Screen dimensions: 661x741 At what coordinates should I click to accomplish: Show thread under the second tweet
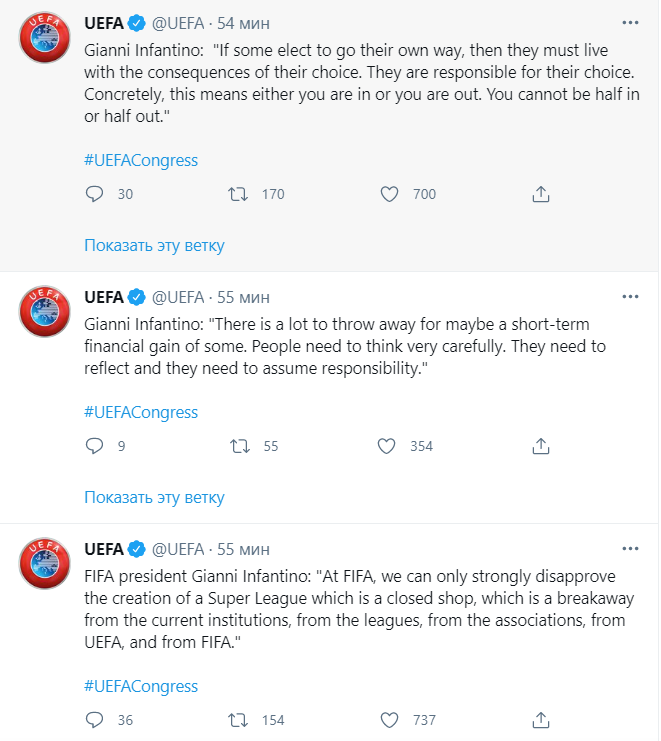[x=154, y=497]
